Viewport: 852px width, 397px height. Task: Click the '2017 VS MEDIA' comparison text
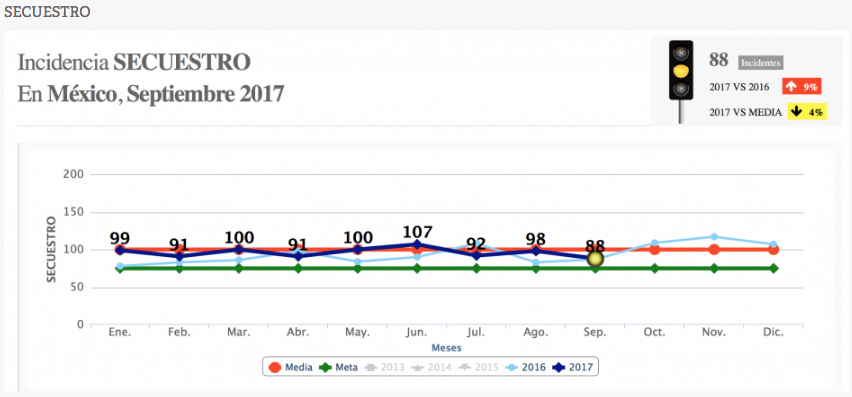pyautogui.click(x=746, y=112)
